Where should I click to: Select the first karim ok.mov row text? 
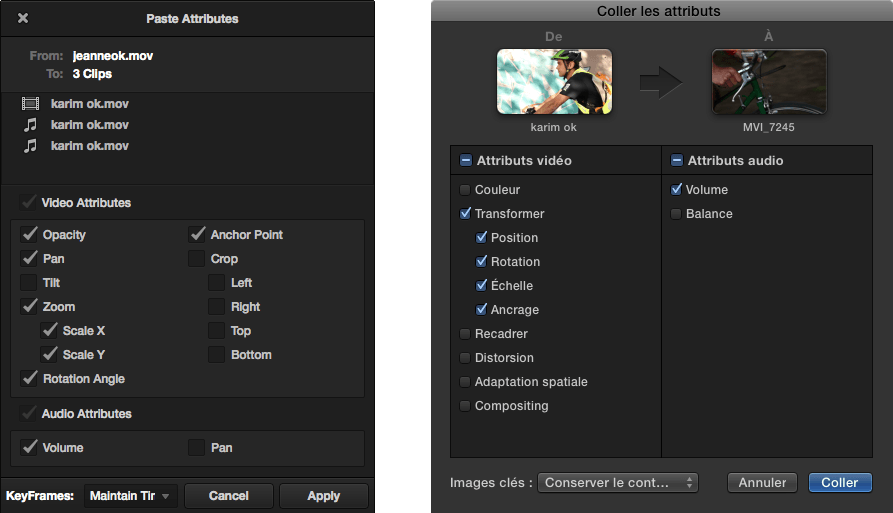pos(89,104)
